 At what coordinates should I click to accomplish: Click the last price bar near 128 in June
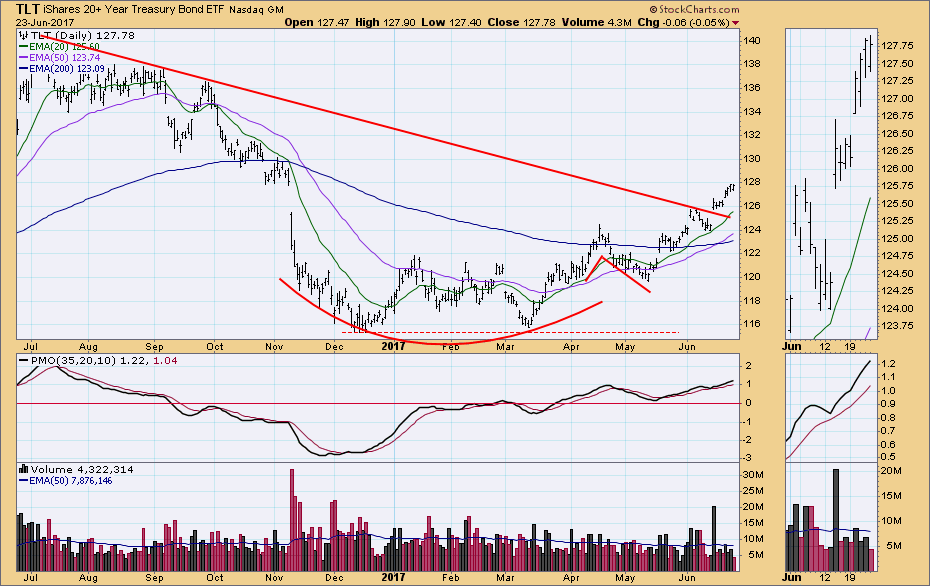[x=733, y=187]
